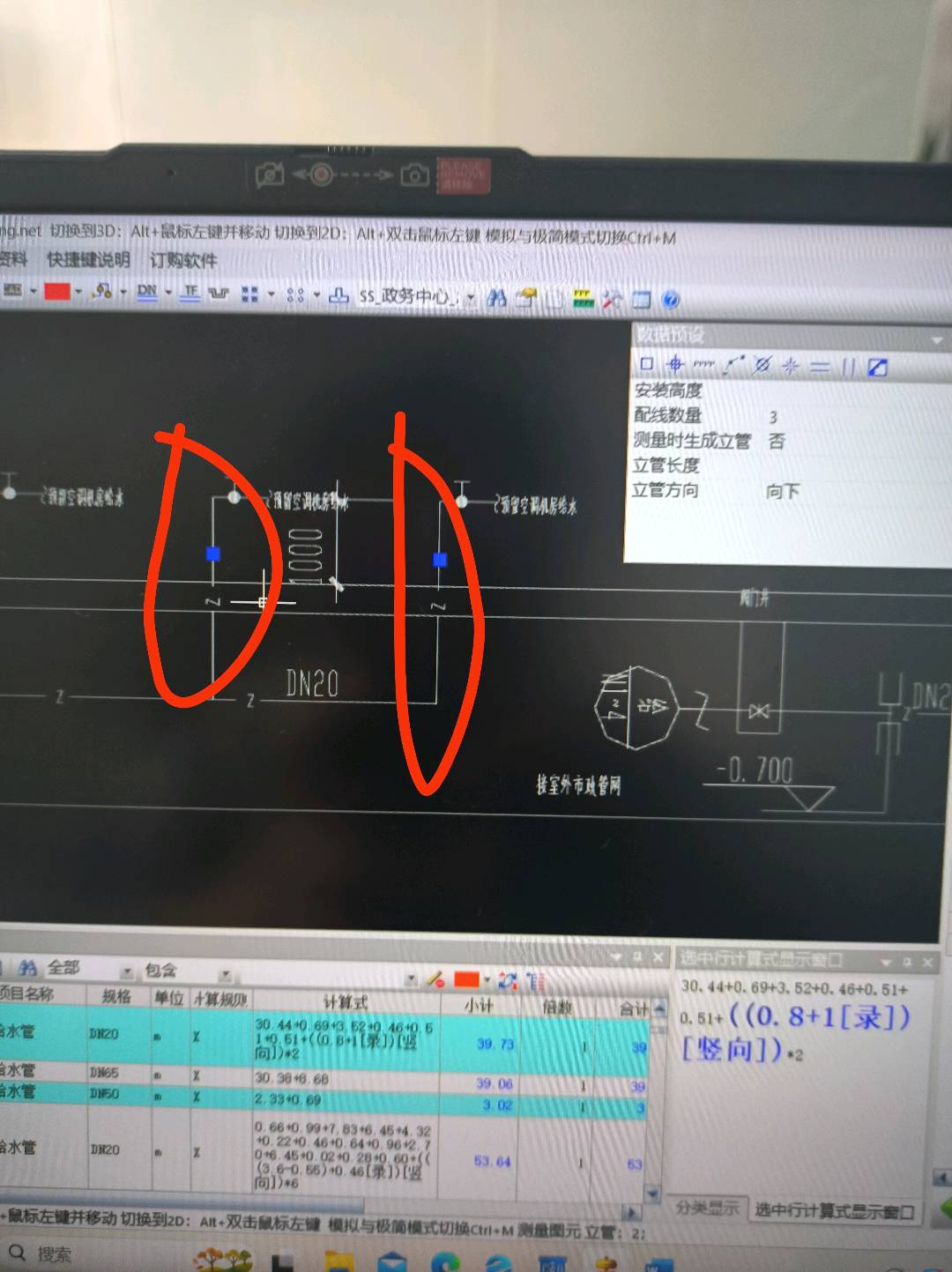The height and width of the screenshot is (1272, 952).
Task: Expand the dropdown next to the grid icon
Action: (x=271, y=294)
